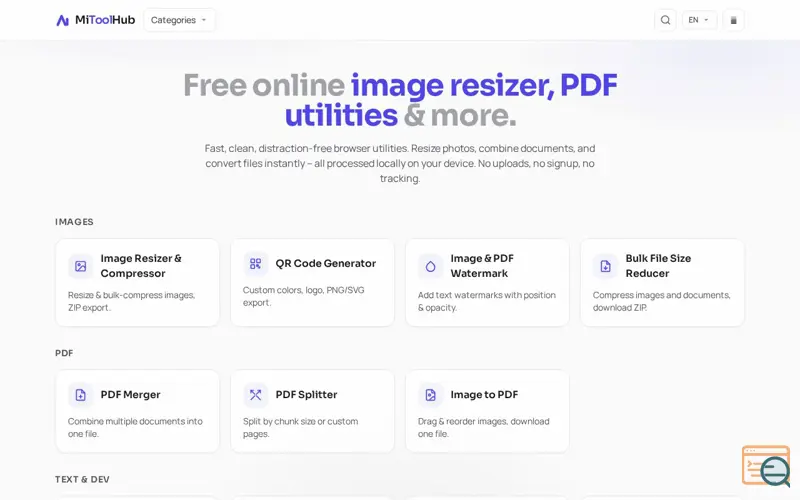Image resolution: width=800 pixels, height=500 pixels.
Task: Open Bulk File Size Reducer tool title
Action: click(658, 266)
